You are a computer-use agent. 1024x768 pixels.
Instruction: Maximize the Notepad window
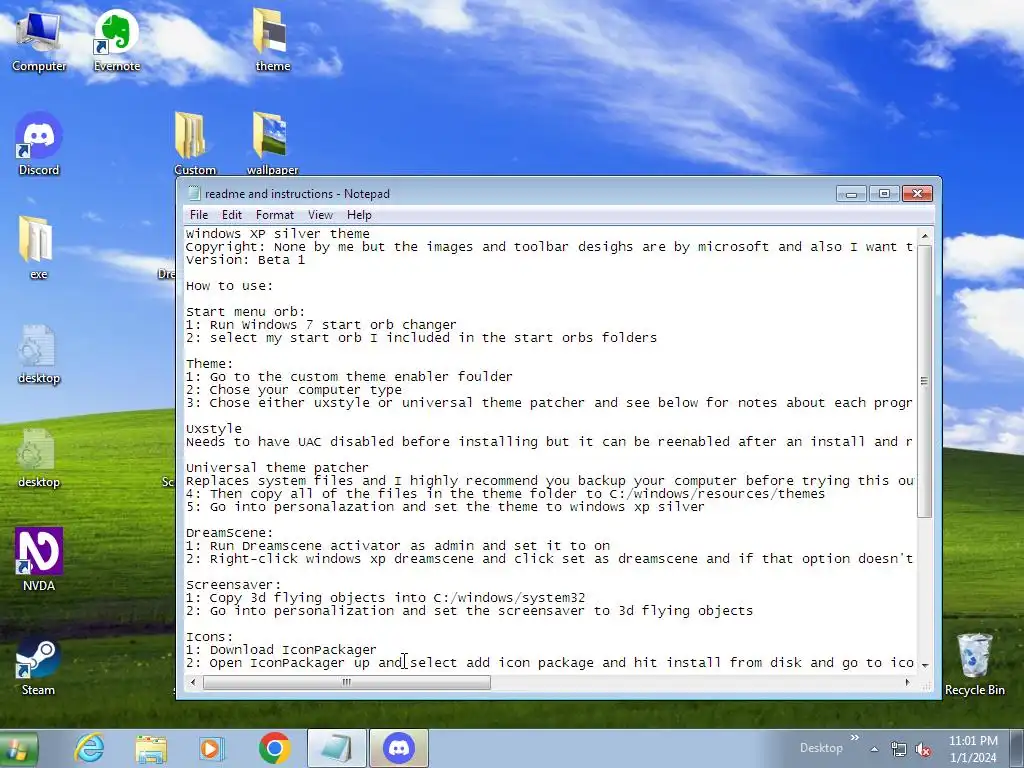tap(884, 193)
